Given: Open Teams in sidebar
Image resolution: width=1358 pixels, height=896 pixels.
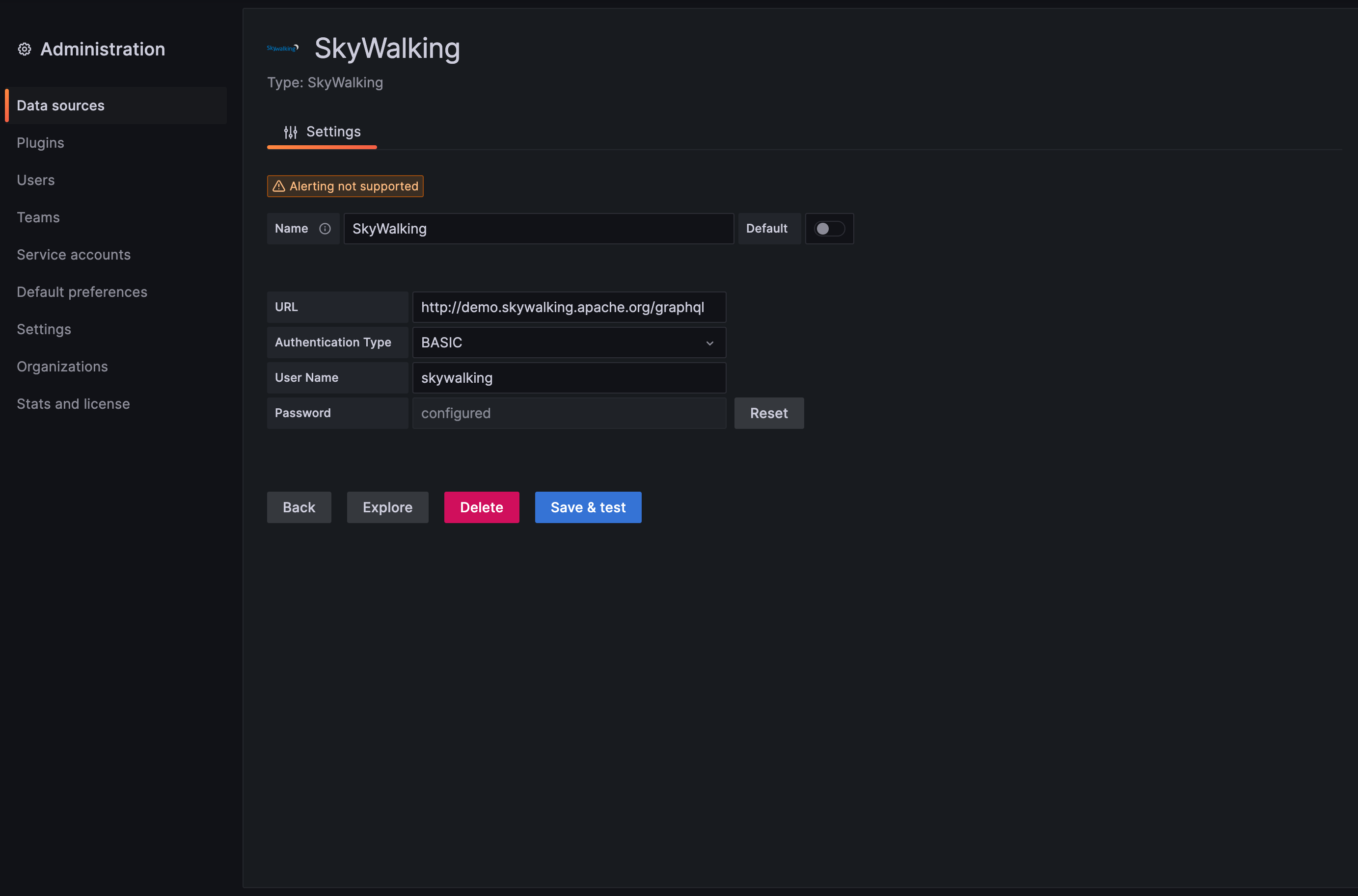Looking at the screenshot, I should (x=38, y=217).
